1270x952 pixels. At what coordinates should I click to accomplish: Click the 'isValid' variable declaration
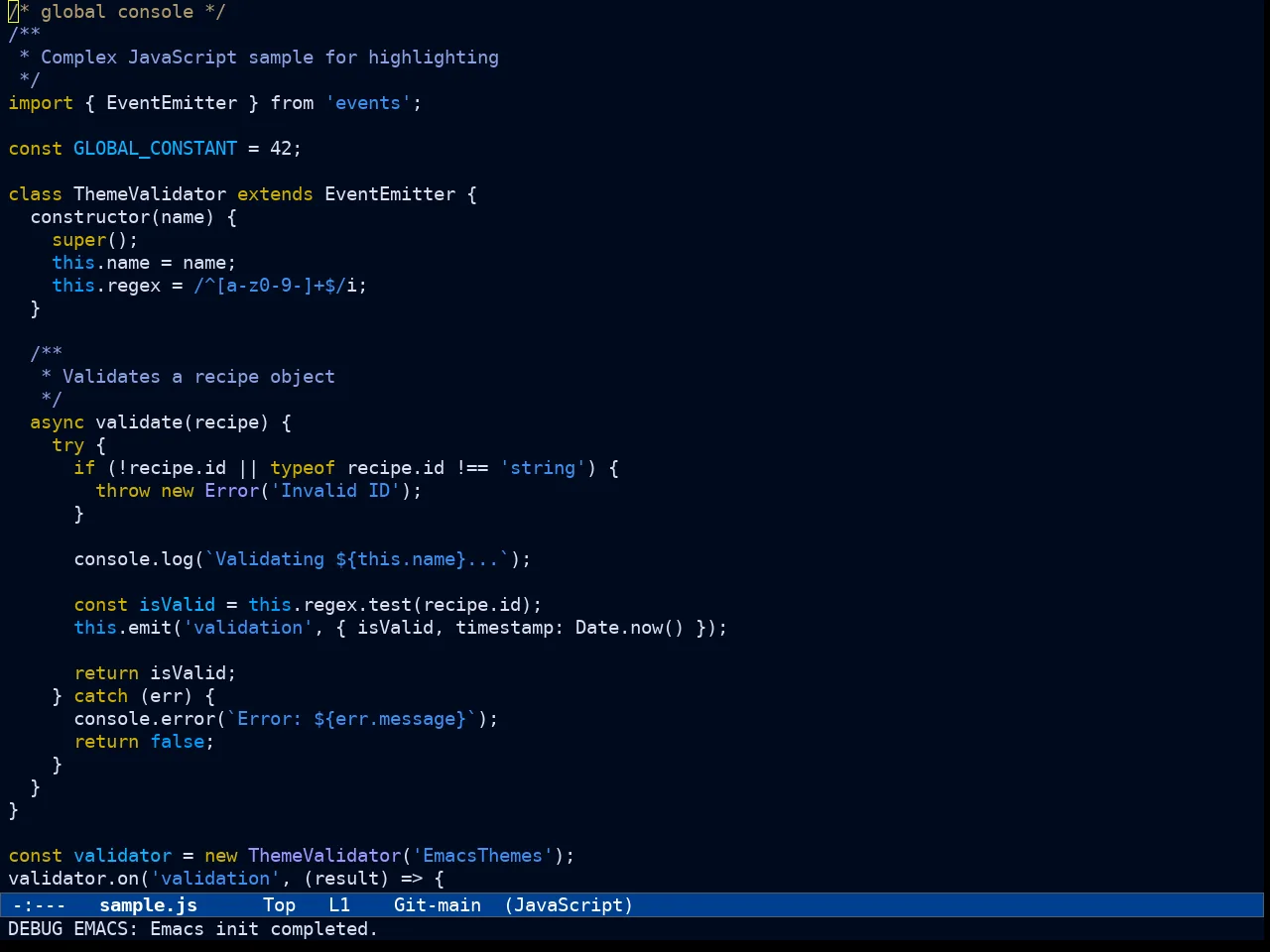coord(178,605)
